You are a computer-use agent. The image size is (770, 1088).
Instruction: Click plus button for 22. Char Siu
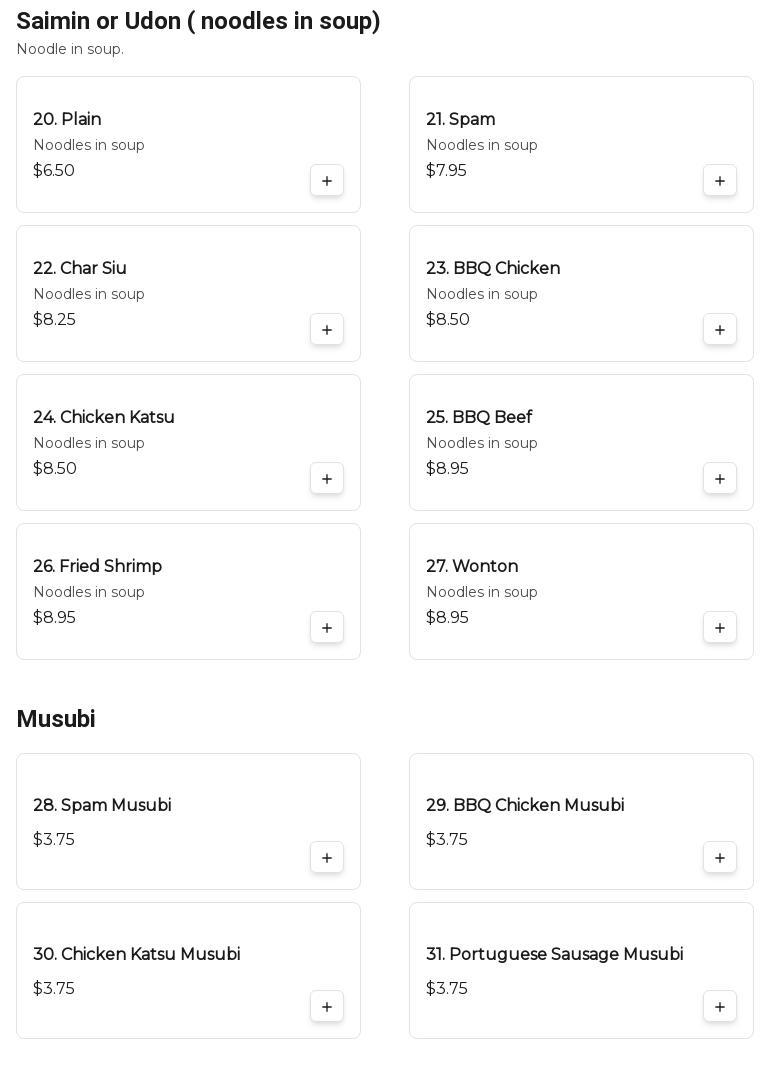tap(327, 330)
